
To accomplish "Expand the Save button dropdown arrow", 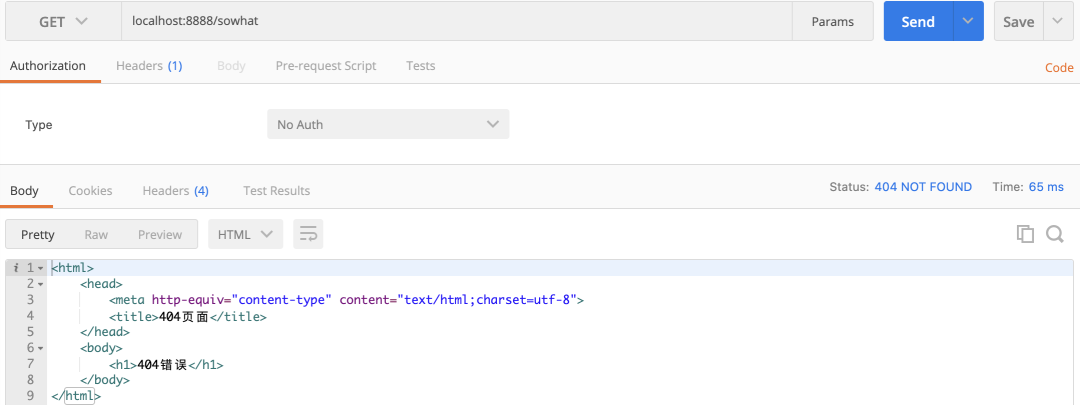I will [x=1058, y=21].
